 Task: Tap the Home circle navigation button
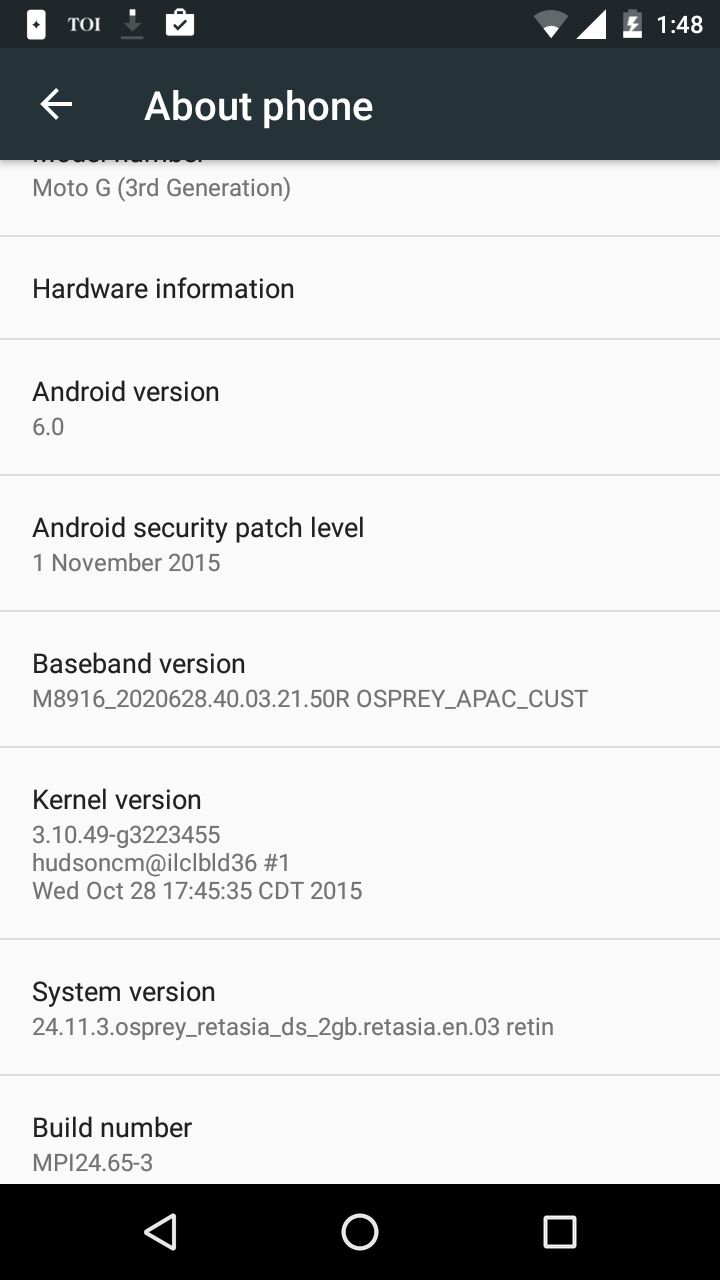[x=360, y=1232]
